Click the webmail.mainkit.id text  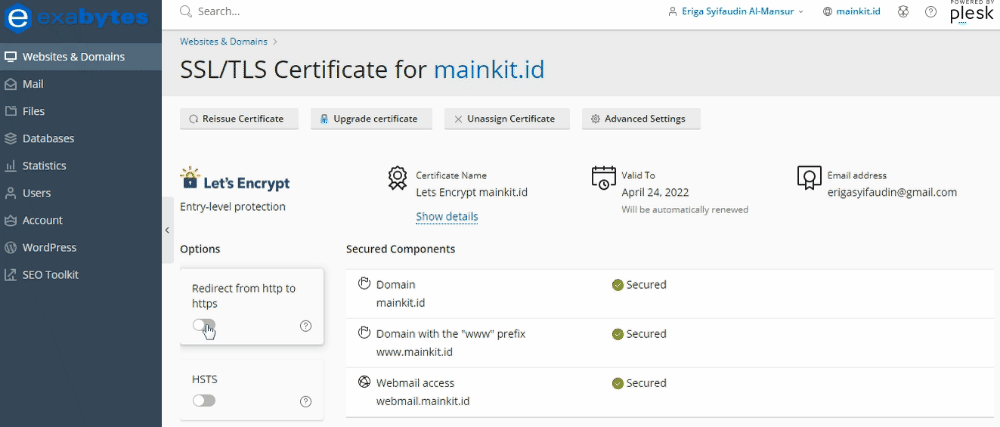[423, 401]
